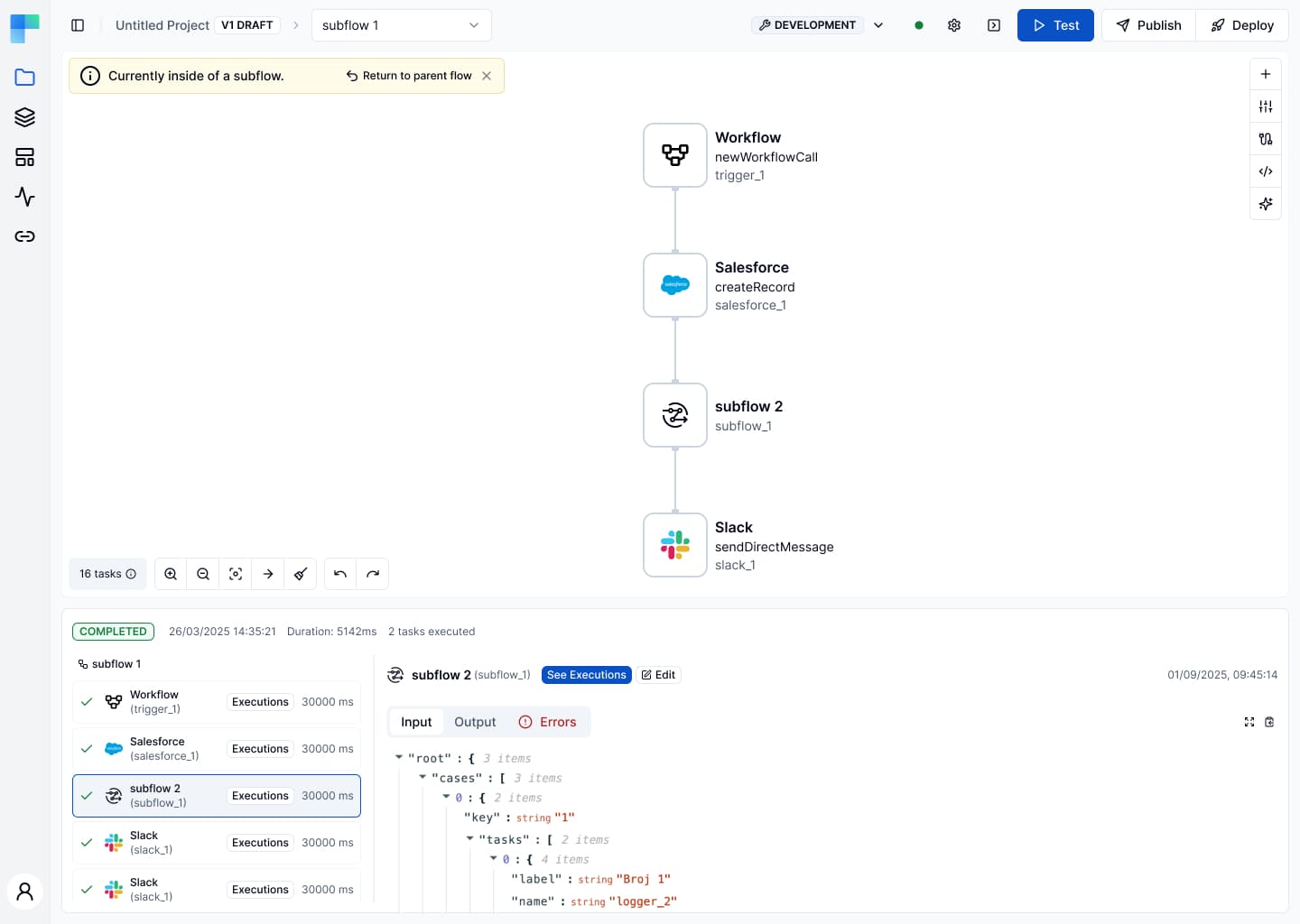Click the Publish button
1300x924 pixels.
(1148, 25)
